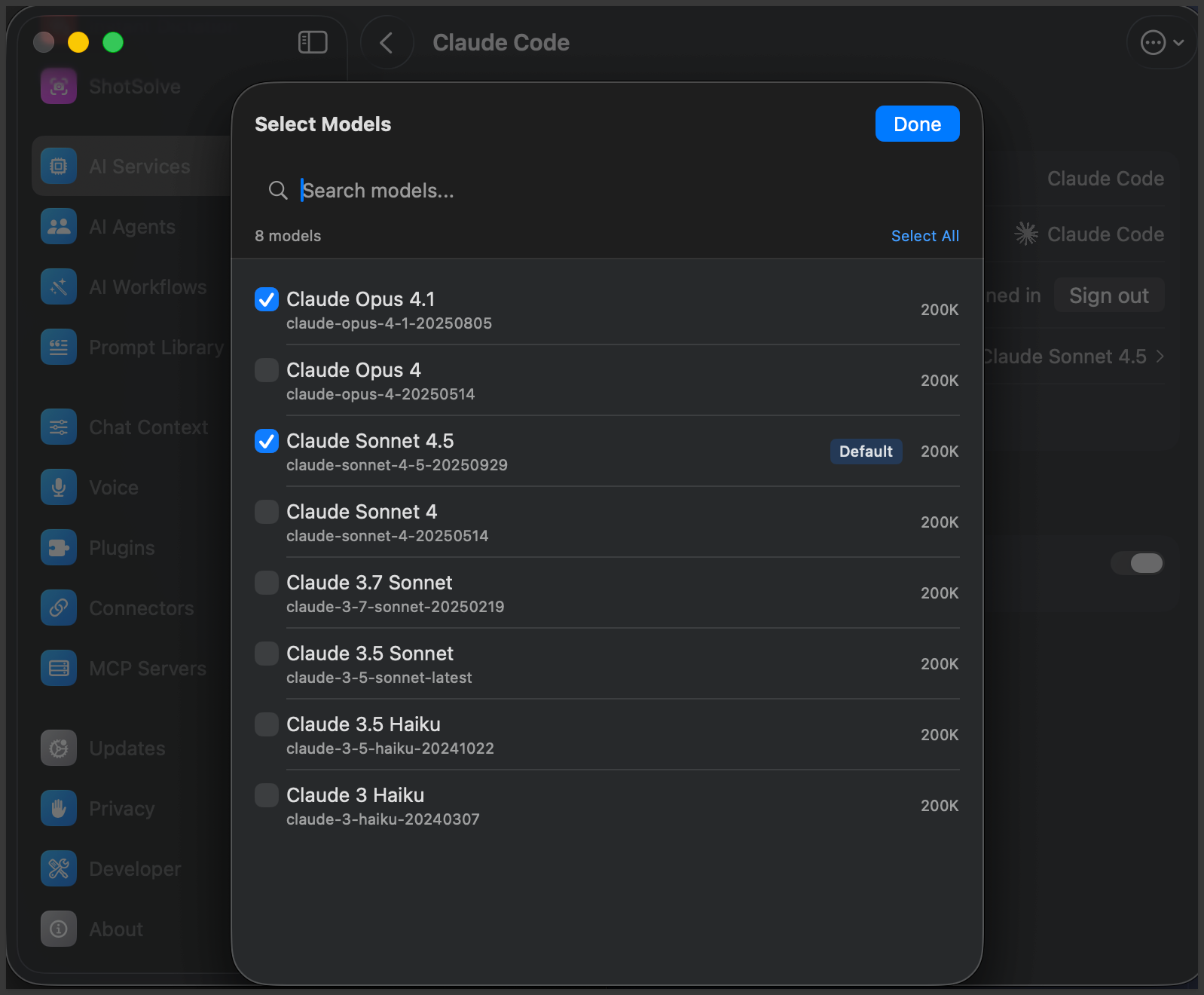Click the Done button

click(917, 124)
